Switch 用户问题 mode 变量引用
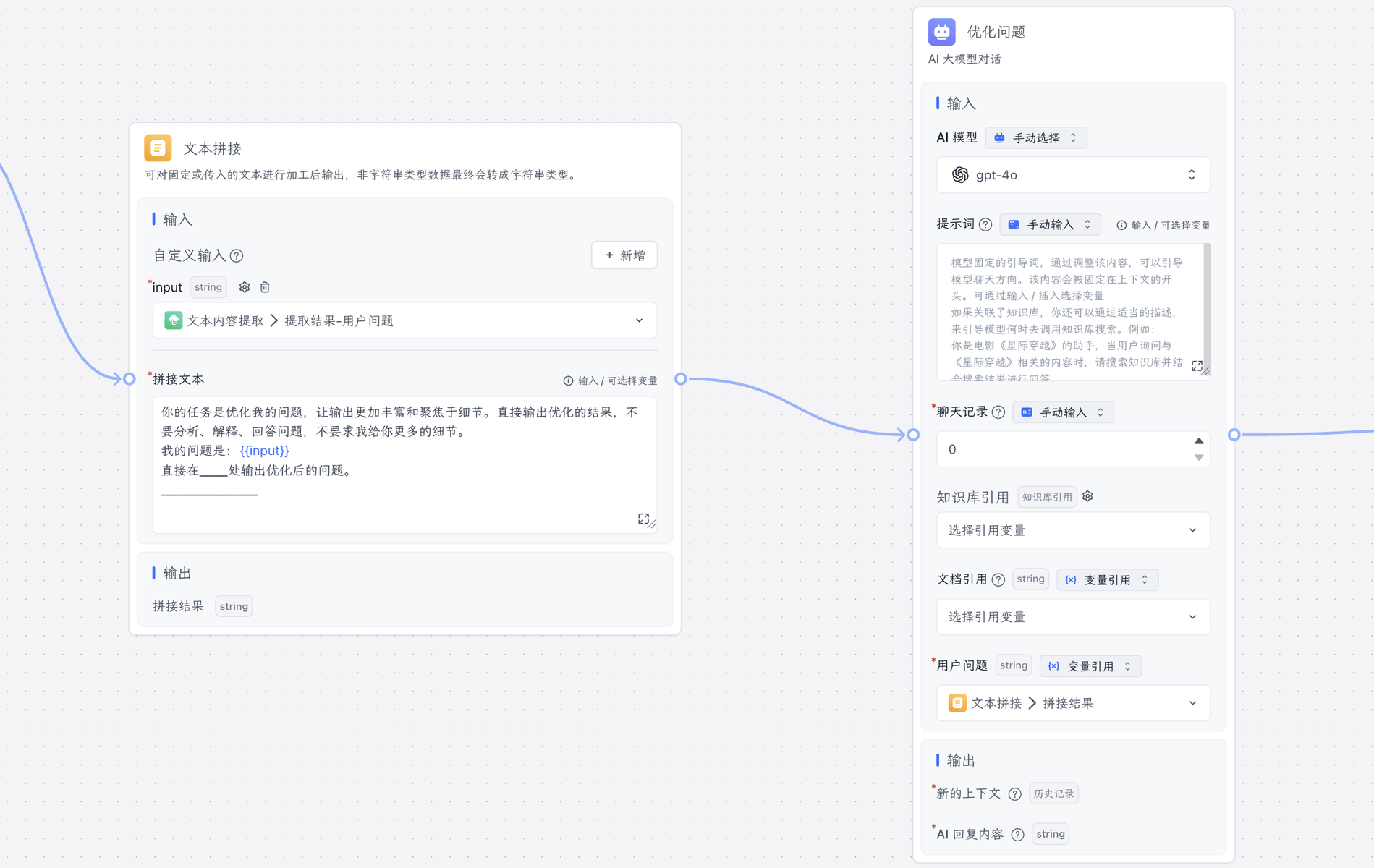The image size is (1374, 868). point(1091,666)
